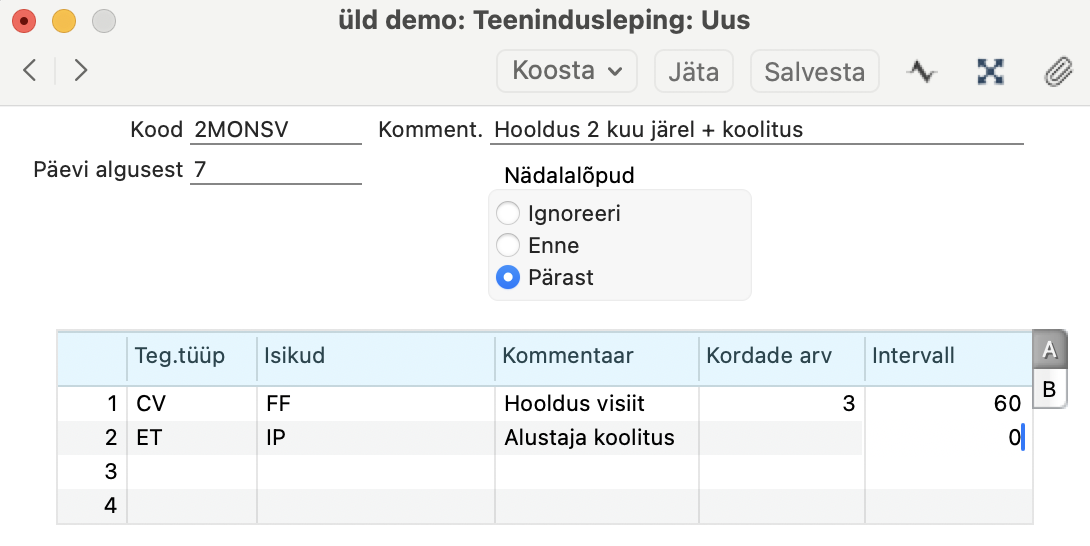Click the Kordade arv cell in row 2
This screenshot has width=1090, height=546.
point(781,437)
